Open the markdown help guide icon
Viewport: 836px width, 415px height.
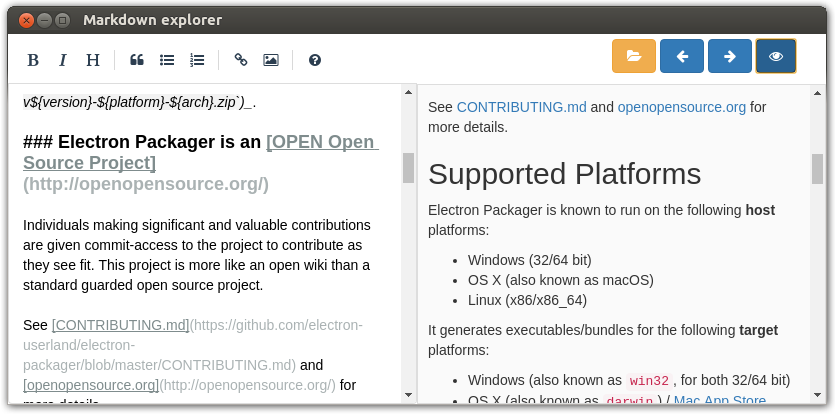coord(315,60)
